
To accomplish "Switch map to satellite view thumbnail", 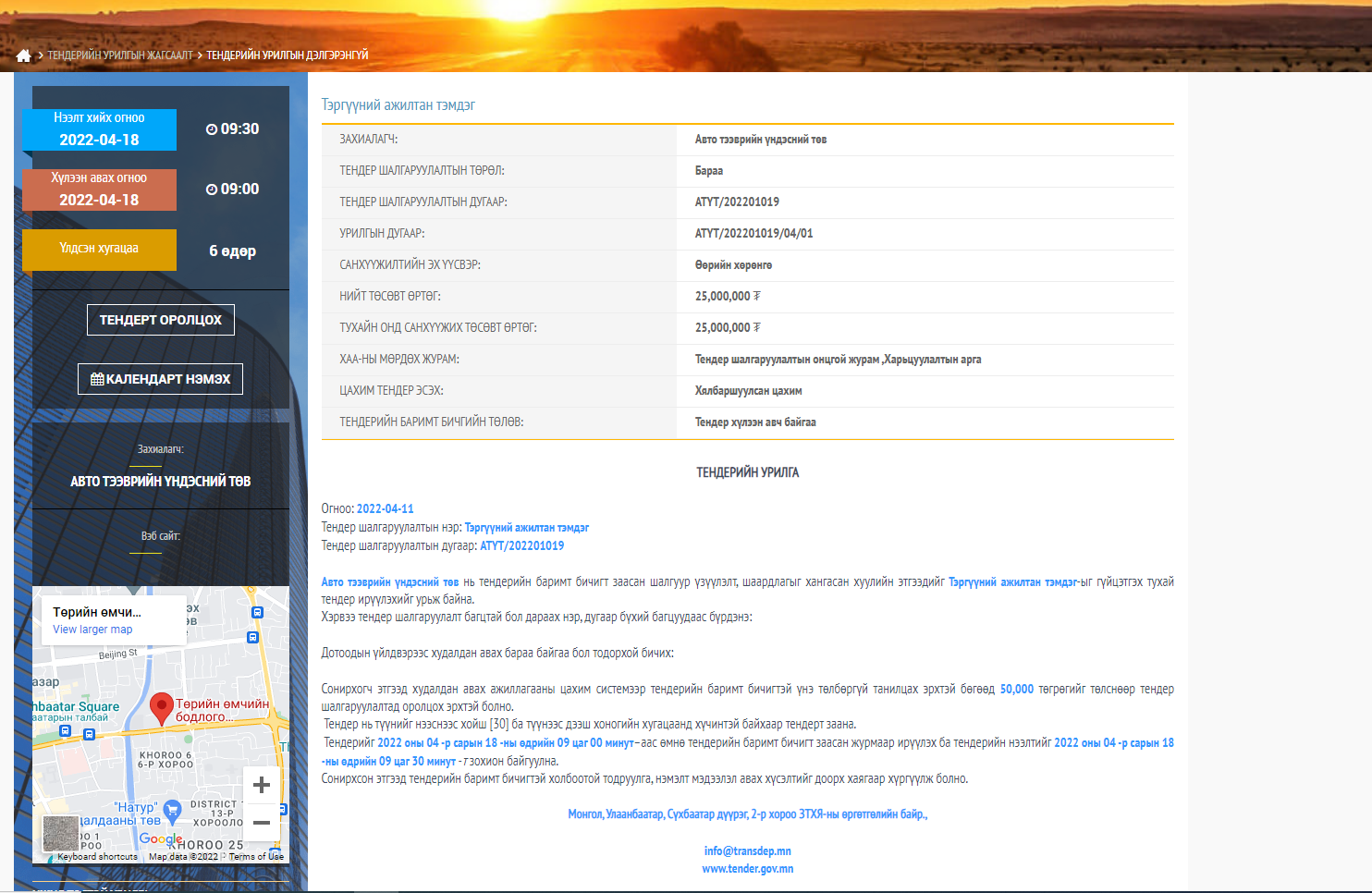I will click(x=61, y=833).
